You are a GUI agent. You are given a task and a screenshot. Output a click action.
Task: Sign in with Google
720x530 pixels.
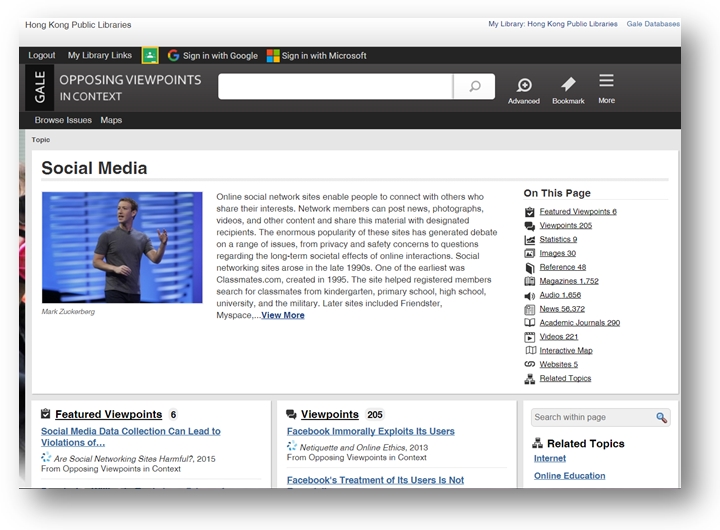(x=212, y=56)
